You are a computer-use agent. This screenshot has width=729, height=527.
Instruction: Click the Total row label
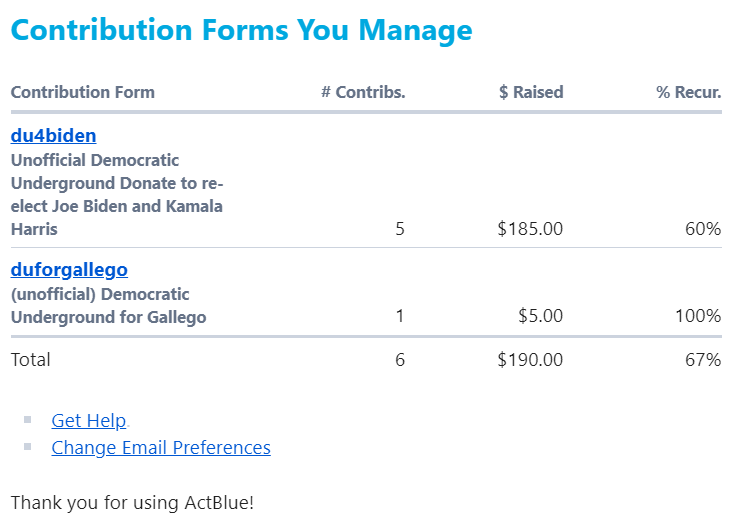tap(31, 360)
